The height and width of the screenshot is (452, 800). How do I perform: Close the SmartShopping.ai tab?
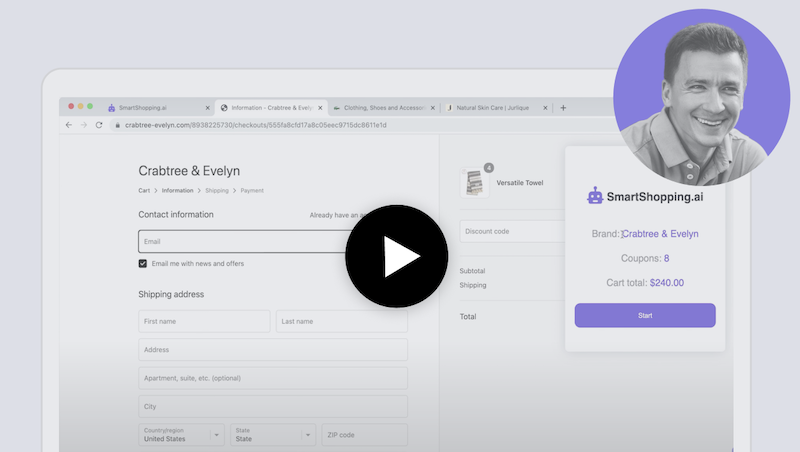tap(208, 108)
